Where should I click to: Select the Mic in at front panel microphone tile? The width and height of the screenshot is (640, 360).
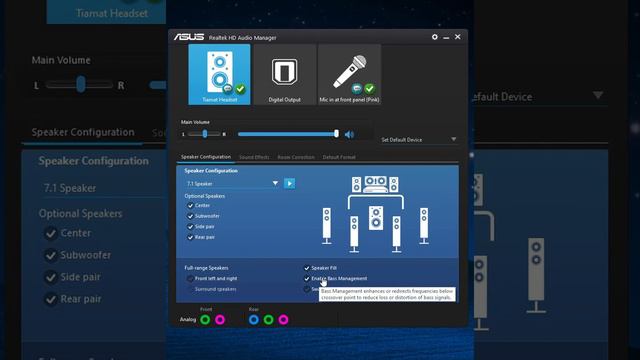click(349, 74)
